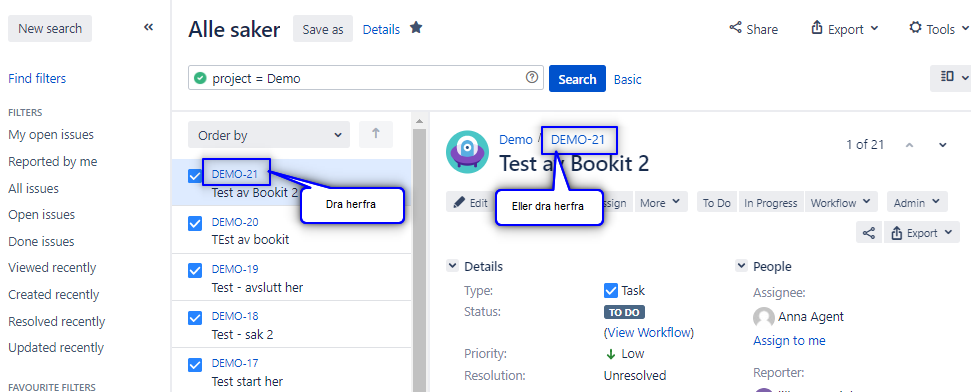Select the Updated recently filter

(x=56, y=347)
